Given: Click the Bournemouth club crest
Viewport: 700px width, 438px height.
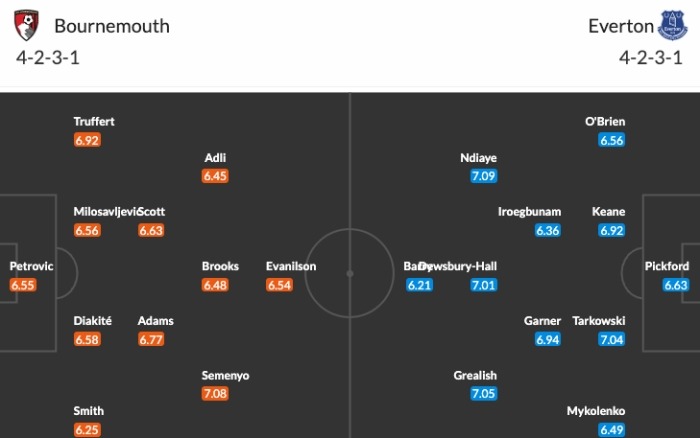Looking at the screenshot, I should 29,25.
